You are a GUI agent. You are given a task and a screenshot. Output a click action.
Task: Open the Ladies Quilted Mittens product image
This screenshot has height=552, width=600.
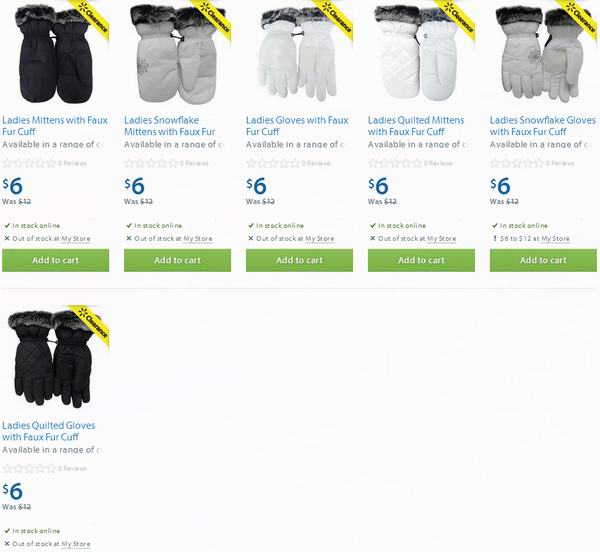[421, 54]
